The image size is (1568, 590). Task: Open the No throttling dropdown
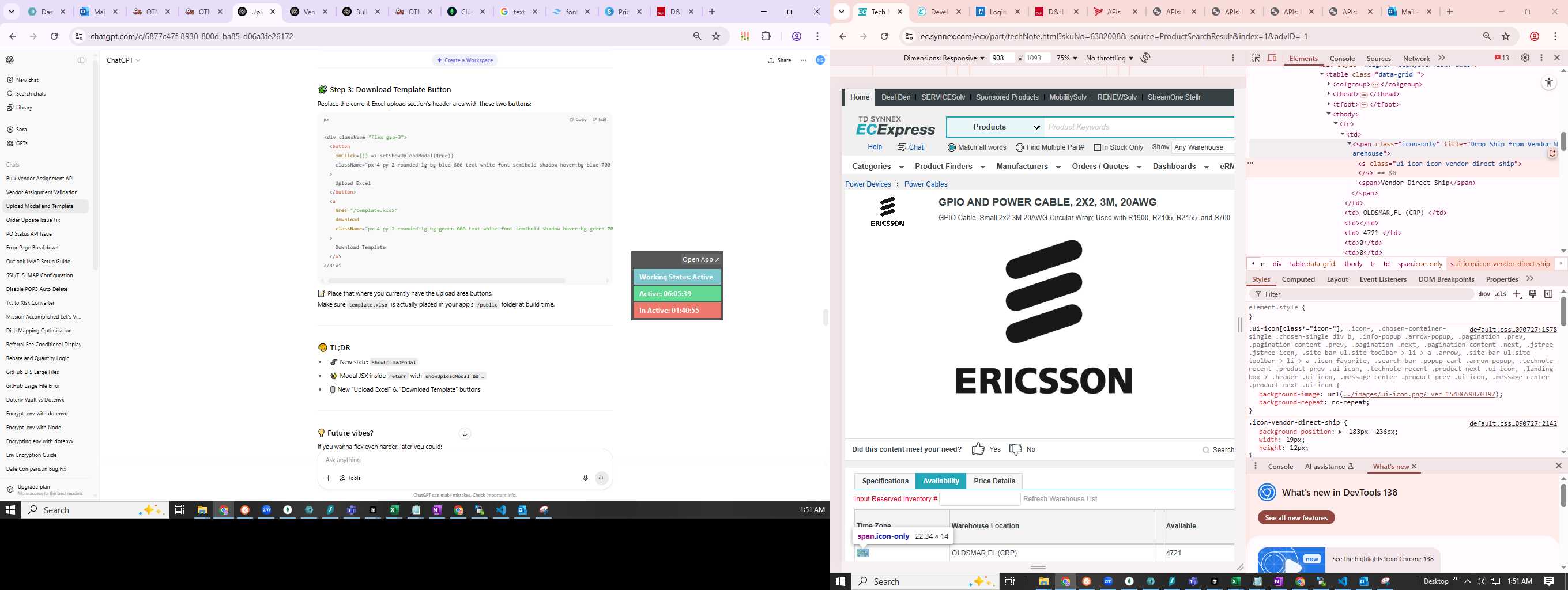(x=1109, y=58)
